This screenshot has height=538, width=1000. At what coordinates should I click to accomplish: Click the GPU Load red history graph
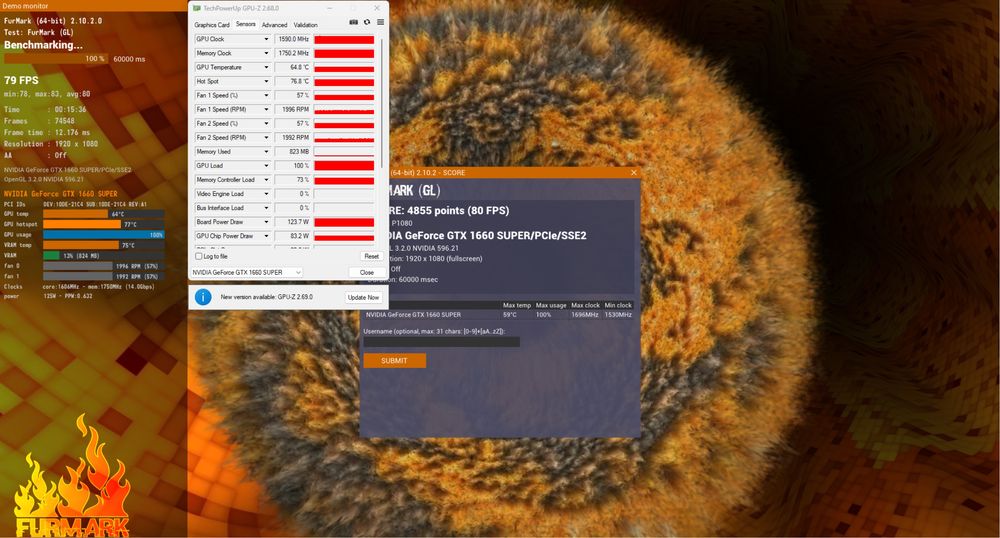[344, 166]
